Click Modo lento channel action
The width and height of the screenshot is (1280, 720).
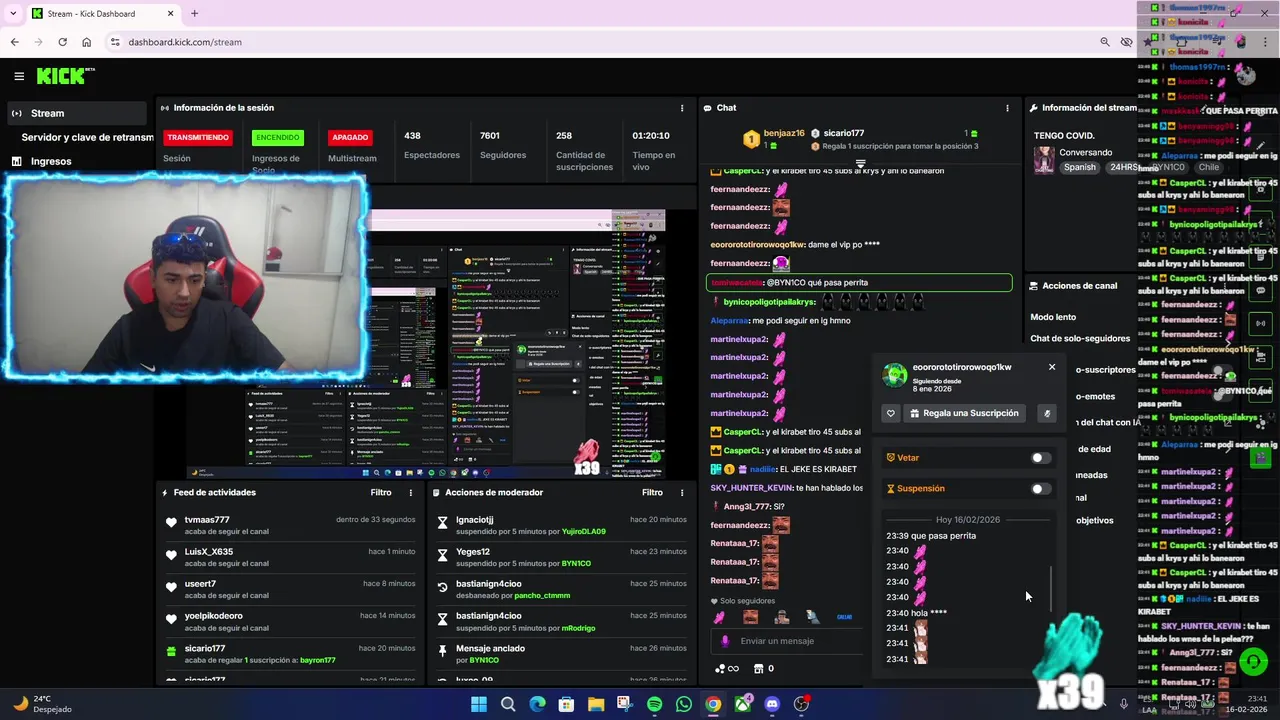[1053, 317]
